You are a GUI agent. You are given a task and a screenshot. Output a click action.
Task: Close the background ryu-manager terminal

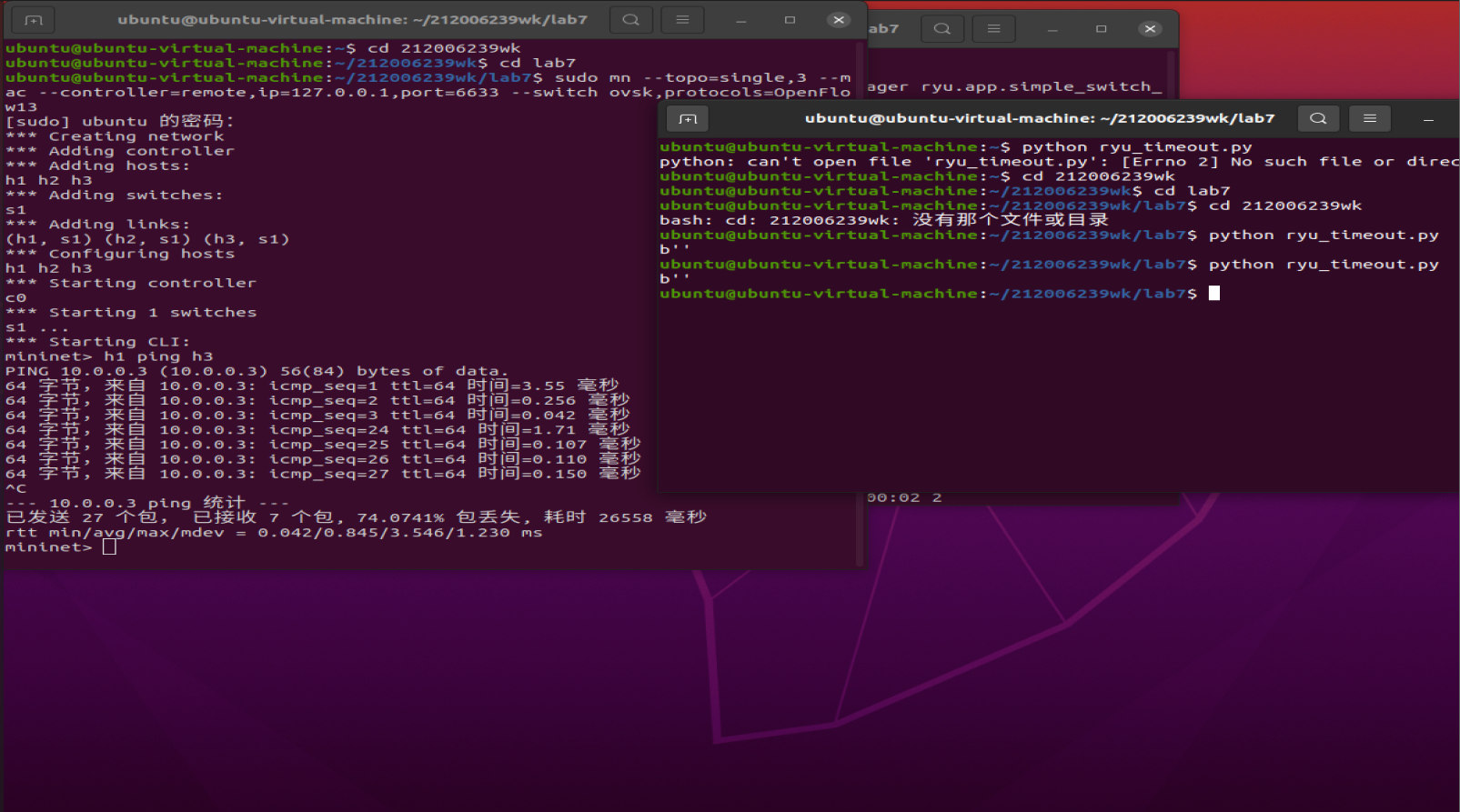coord(1150,29)
